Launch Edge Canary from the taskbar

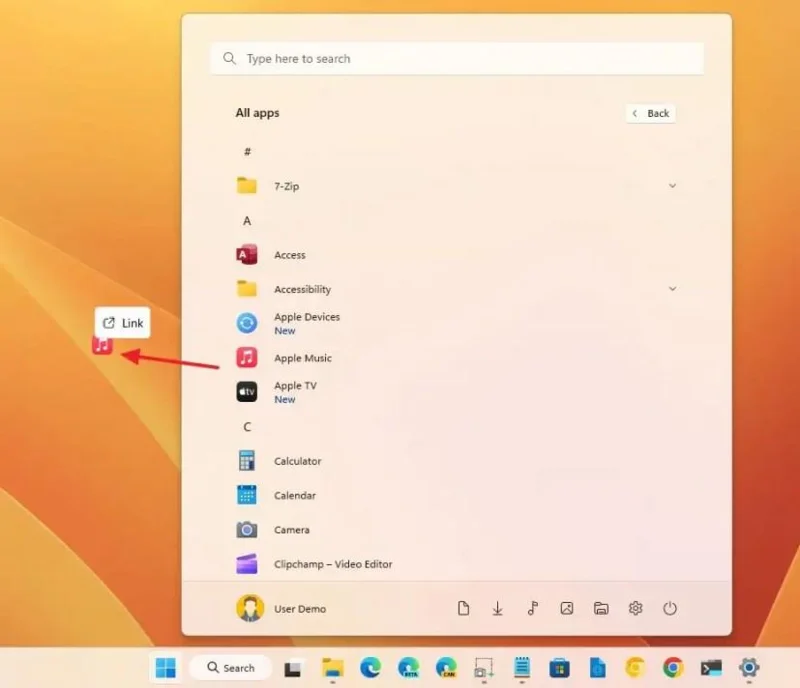(446, 668)
